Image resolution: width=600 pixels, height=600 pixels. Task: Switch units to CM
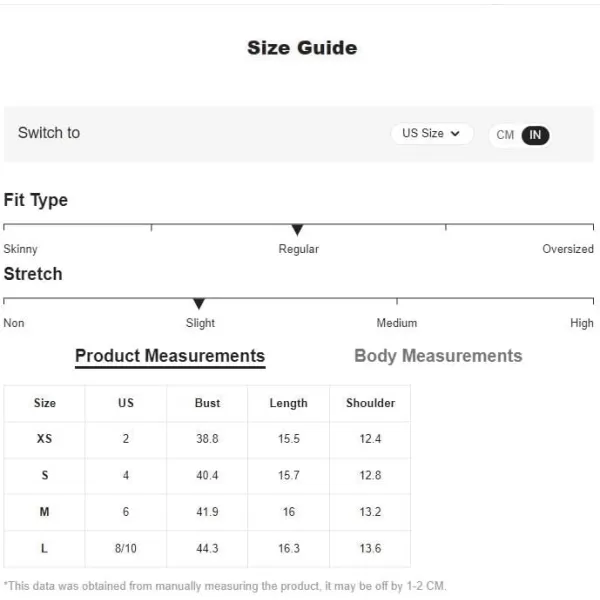point(505,135)
